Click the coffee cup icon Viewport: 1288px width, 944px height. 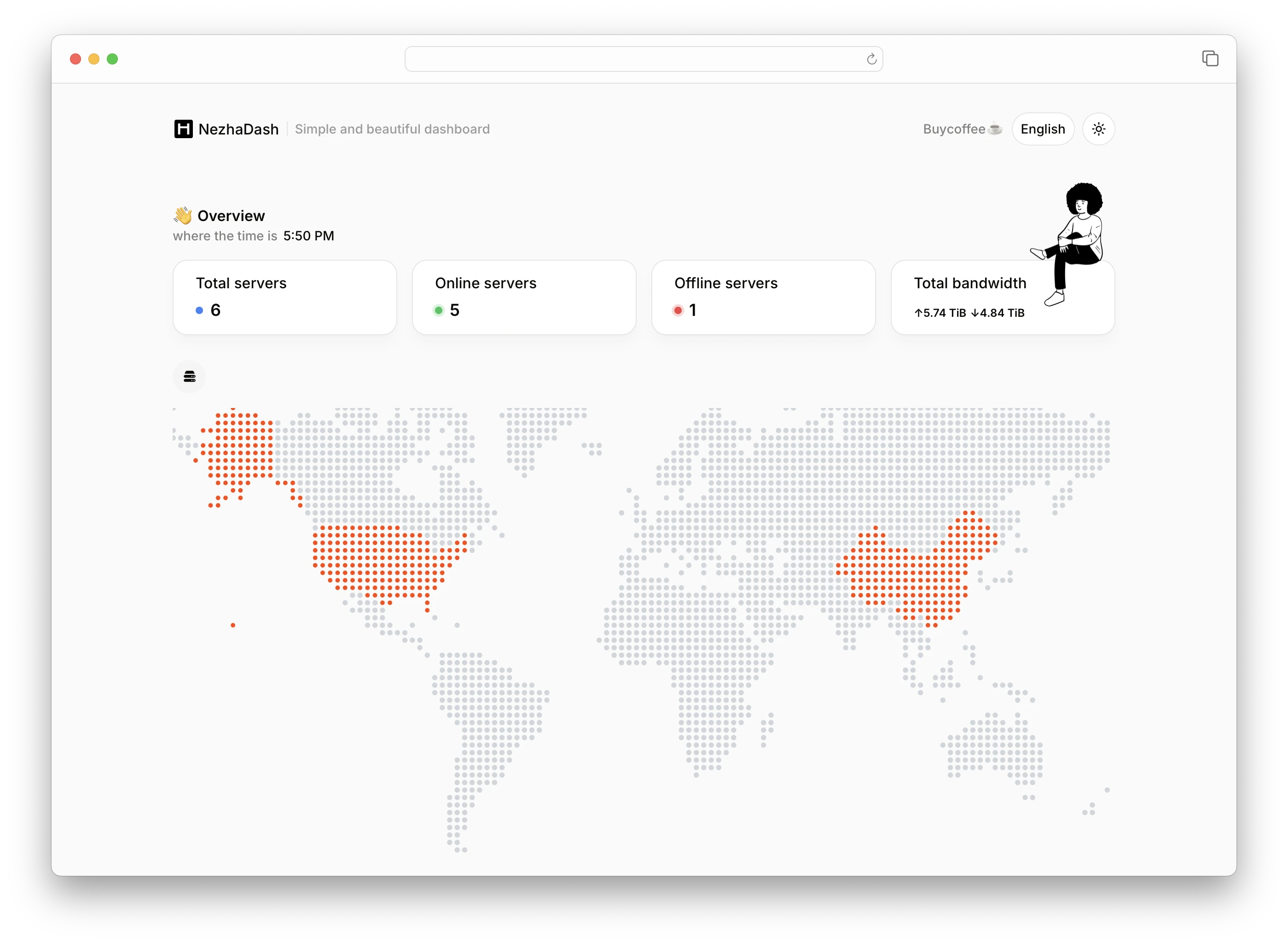pos(994,129)
